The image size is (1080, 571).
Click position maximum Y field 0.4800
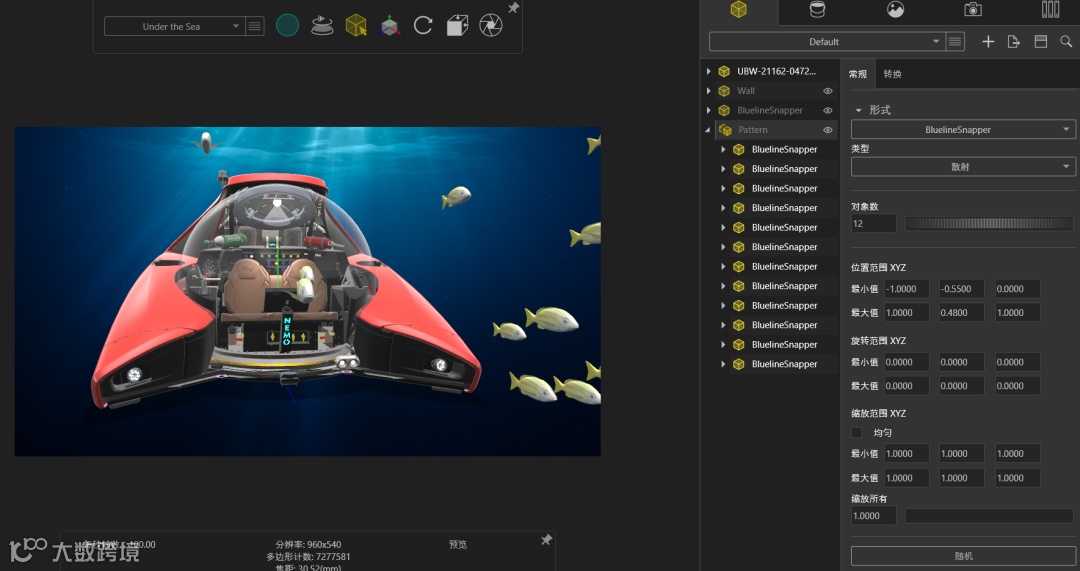point(962,313)
